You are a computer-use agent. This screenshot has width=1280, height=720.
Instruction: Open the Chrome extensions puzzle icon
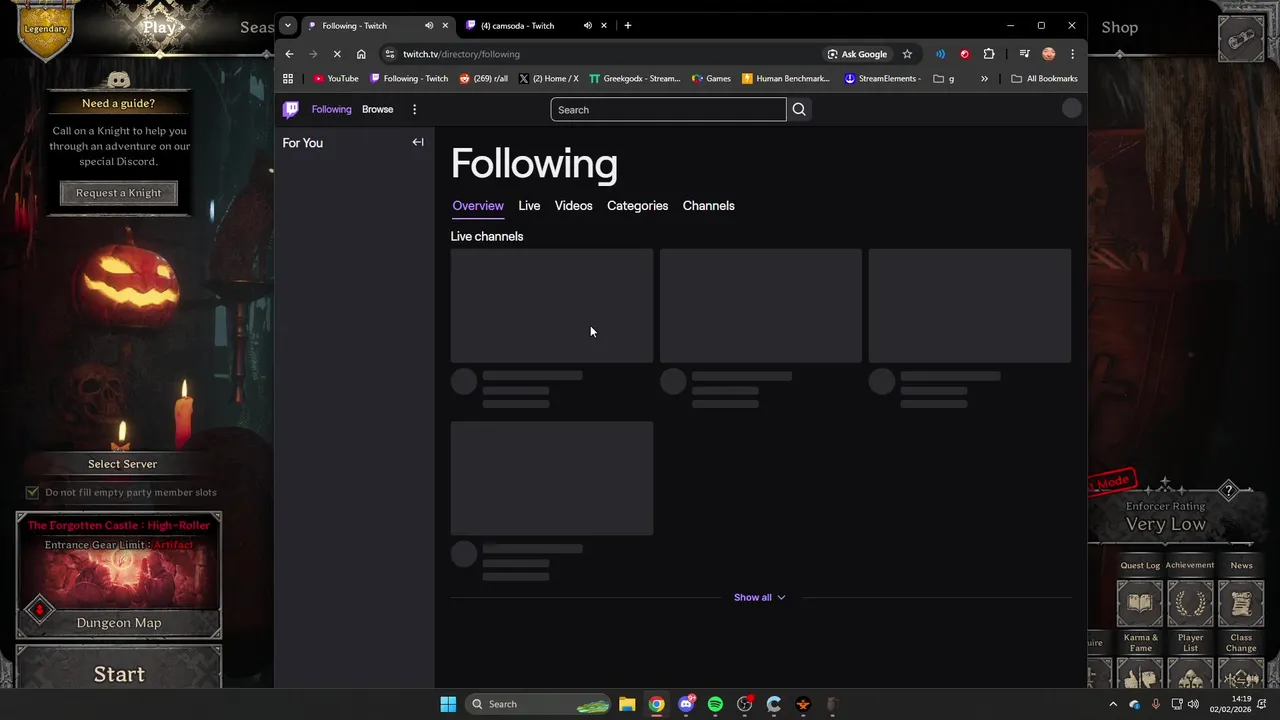pyautogui.click(x=989, y=54)
